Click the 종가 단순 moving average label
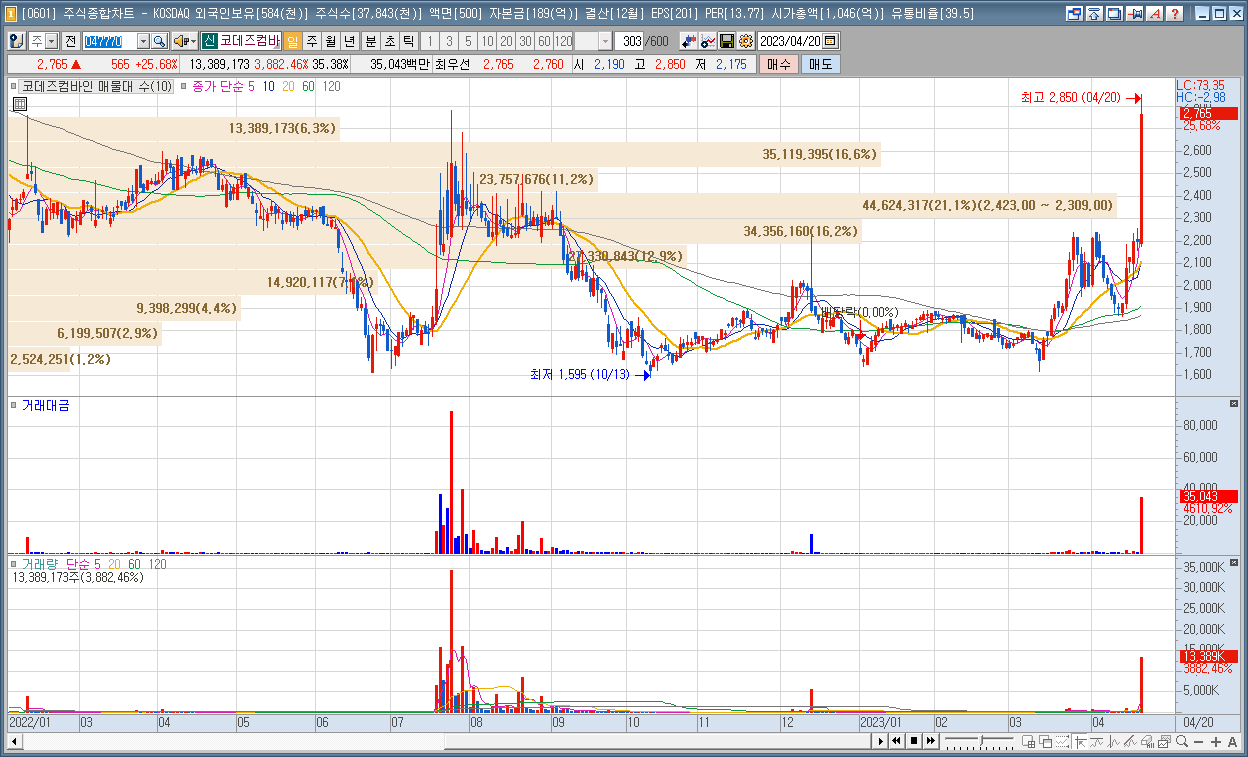The height and width of the screenshot is (757, 1248). (218, 87)
